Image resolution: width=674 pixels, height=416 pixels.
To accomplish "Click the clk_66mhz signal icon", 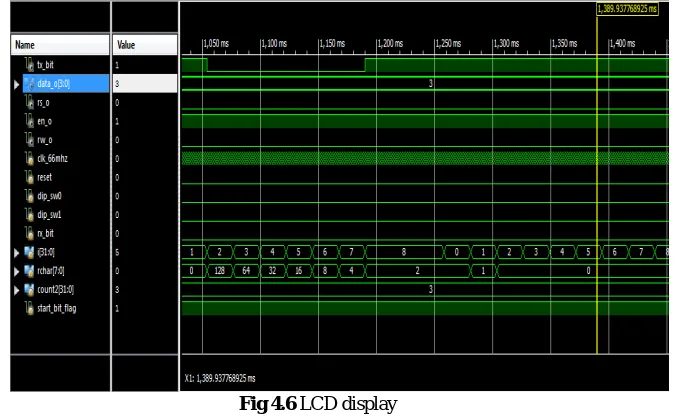I will [29, 159].
